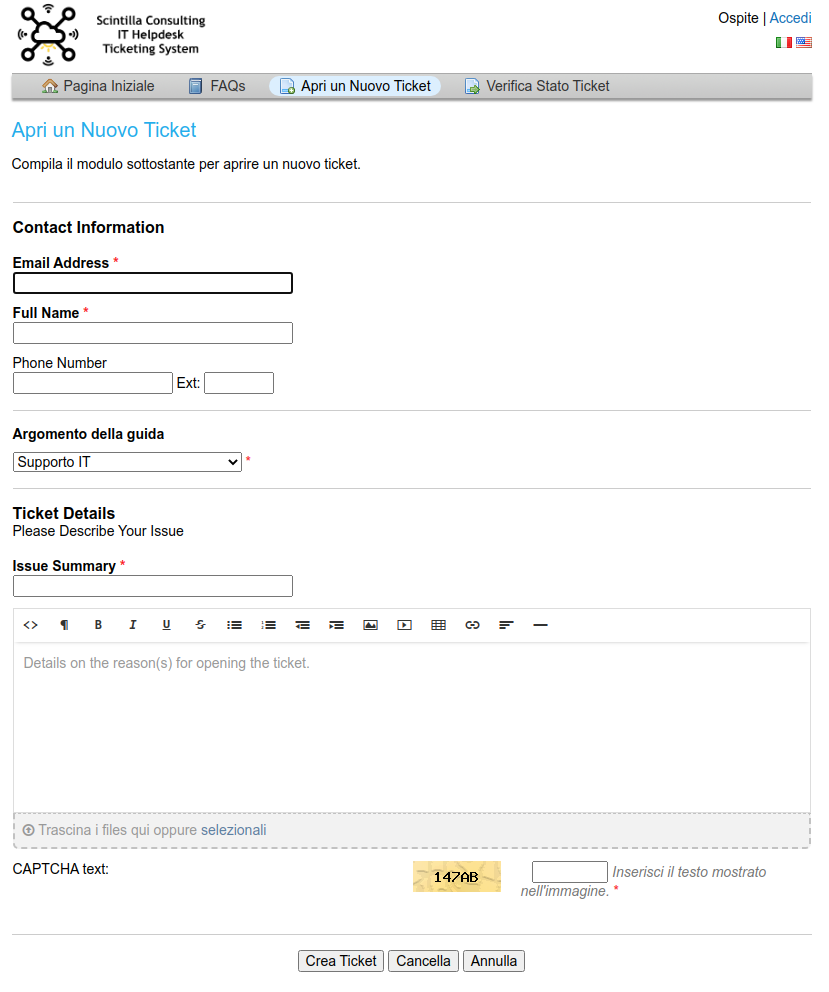Select the US English flag
Screen dimensions: 829x992
click(804, 43)
